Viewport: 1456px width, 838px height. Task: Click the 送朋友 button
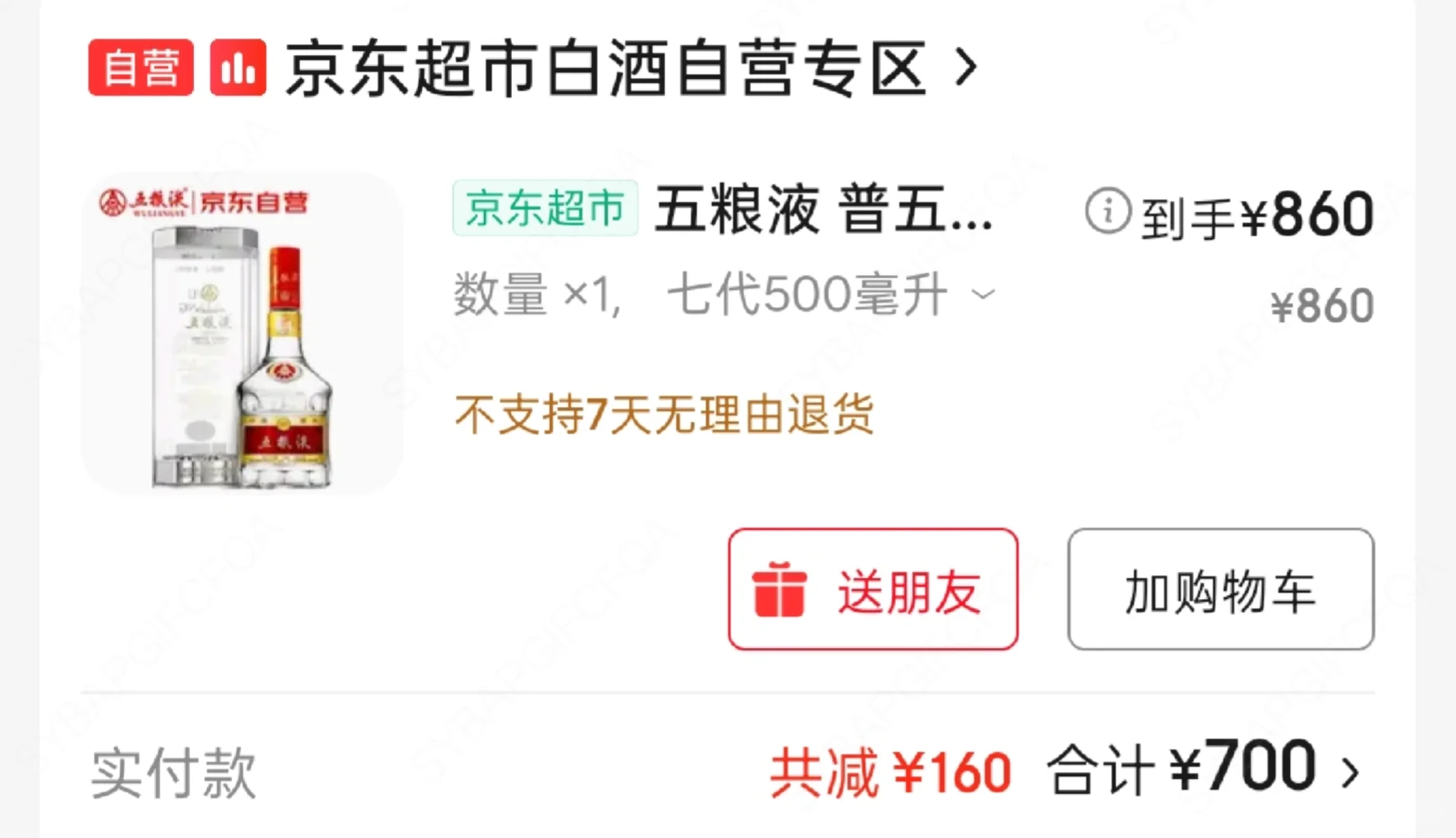[873, 589]
